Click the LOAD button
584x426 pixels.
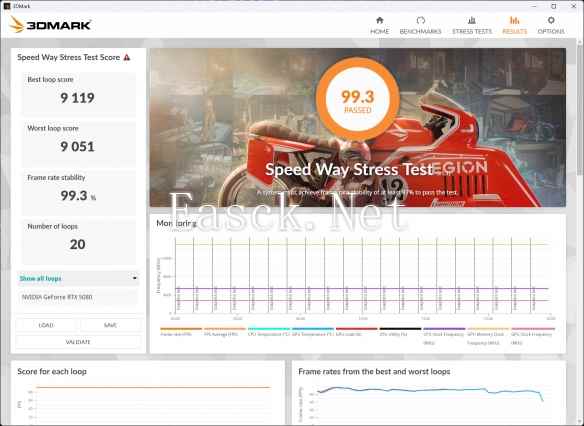point(46,325)
